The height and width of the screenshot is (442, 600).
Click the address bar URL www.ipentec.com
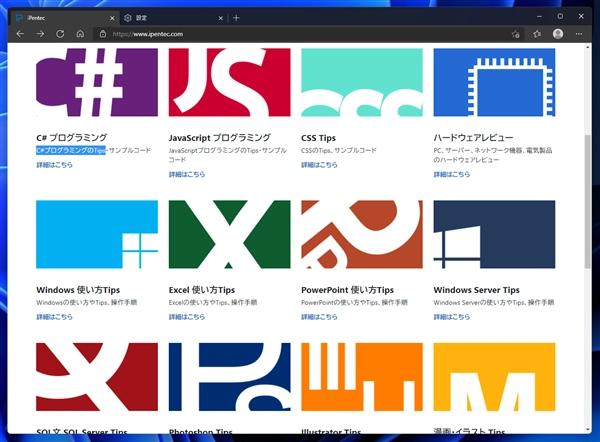pyautogui.click(x=148, y=34)
